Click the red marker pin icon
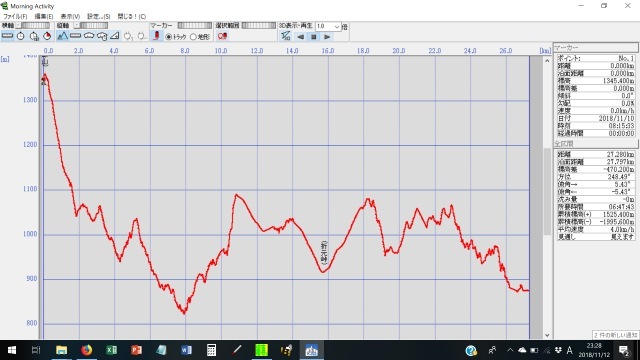The image size is (640, 360). pyautogui.click(x=156, y=36)
